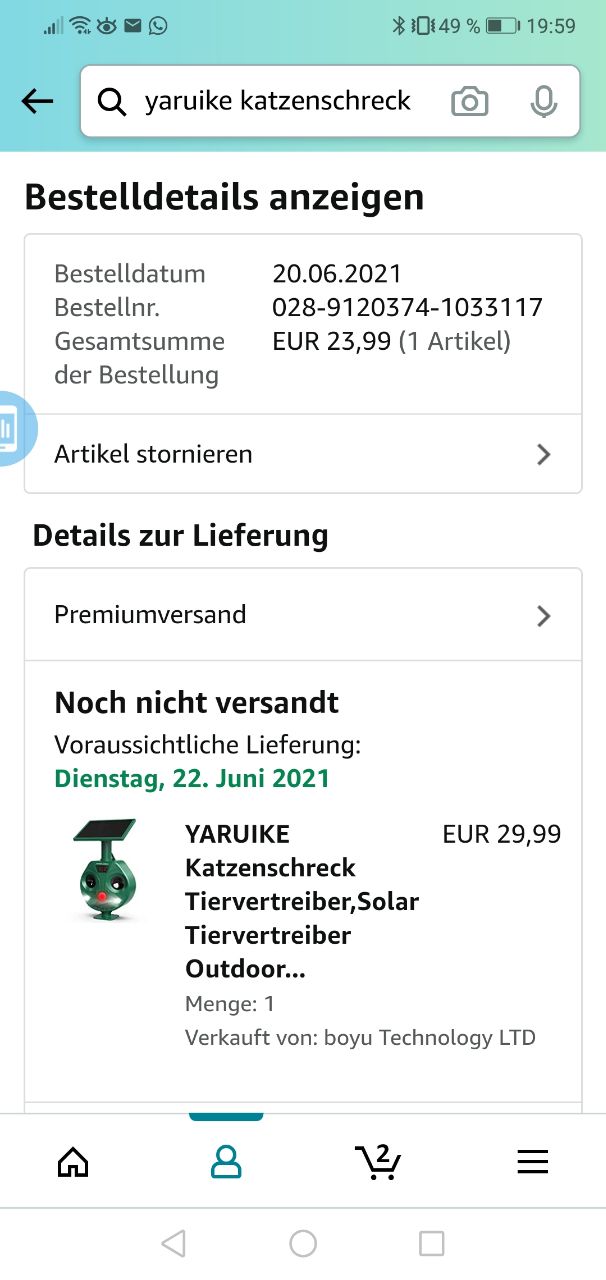
Task: Open Artikel stornieren option
Action: coord(153,454)
